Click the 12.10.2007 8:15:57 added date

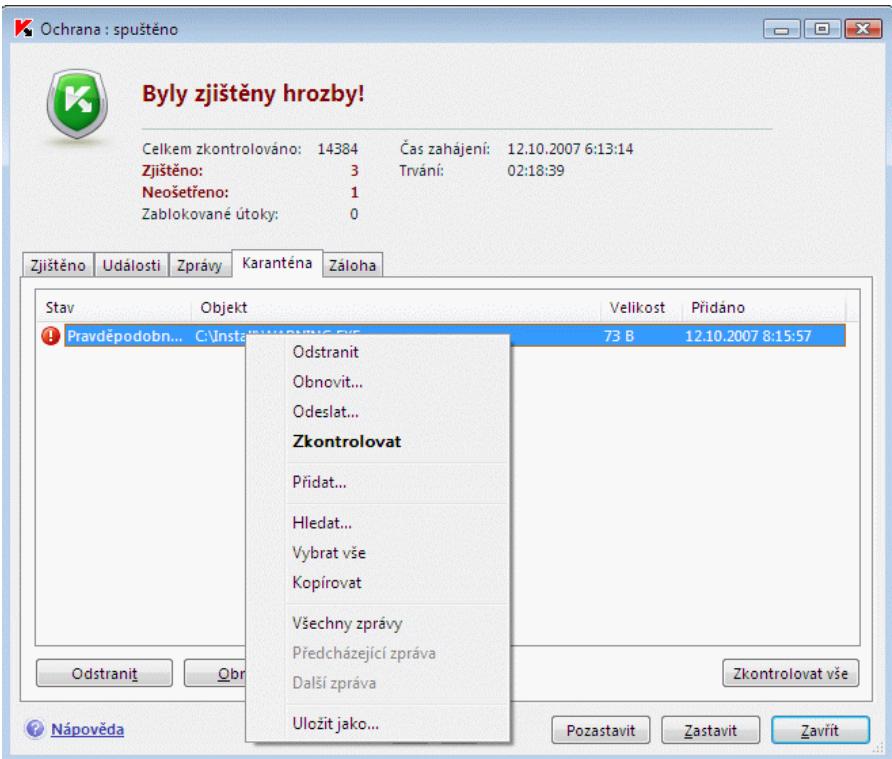[x=748, y=336]
